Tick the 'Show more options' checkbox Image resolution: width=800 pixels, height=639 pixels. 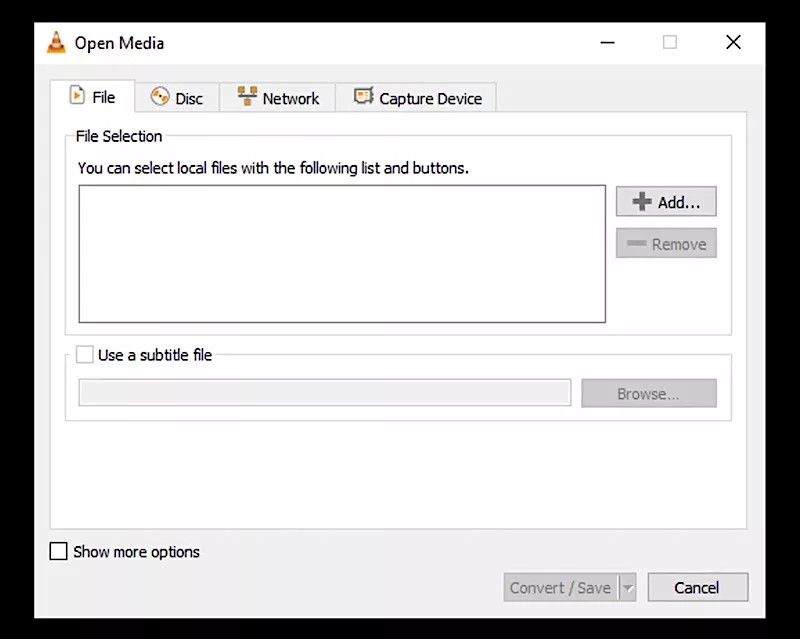coord(59,552)
